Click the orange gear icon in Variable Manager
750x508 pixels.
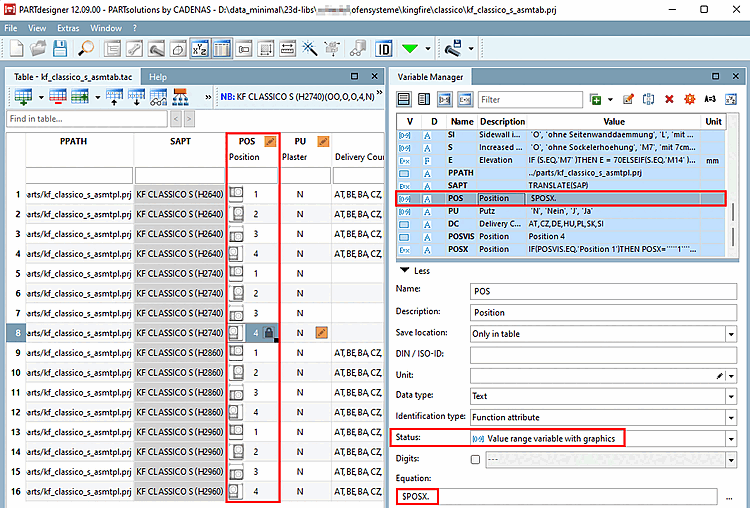click(689, 99)
